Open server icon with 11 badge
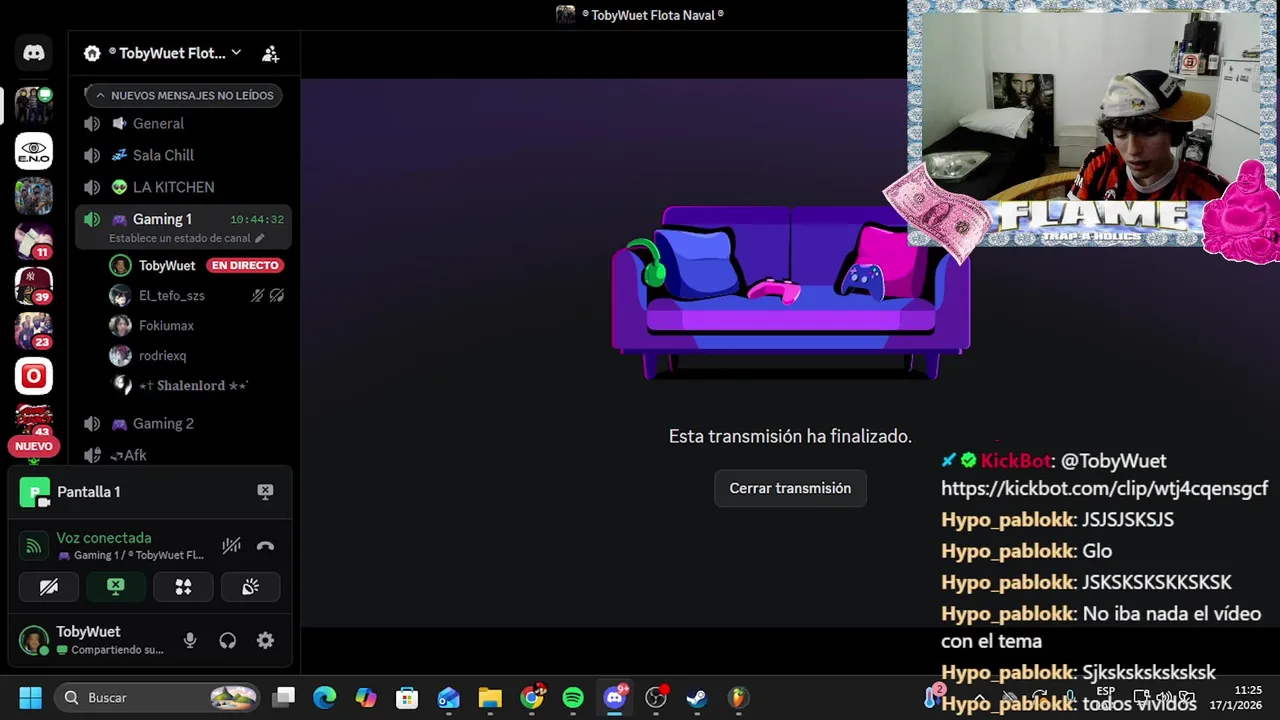The height and width of the screenshot is (720, 1280). 34,241
